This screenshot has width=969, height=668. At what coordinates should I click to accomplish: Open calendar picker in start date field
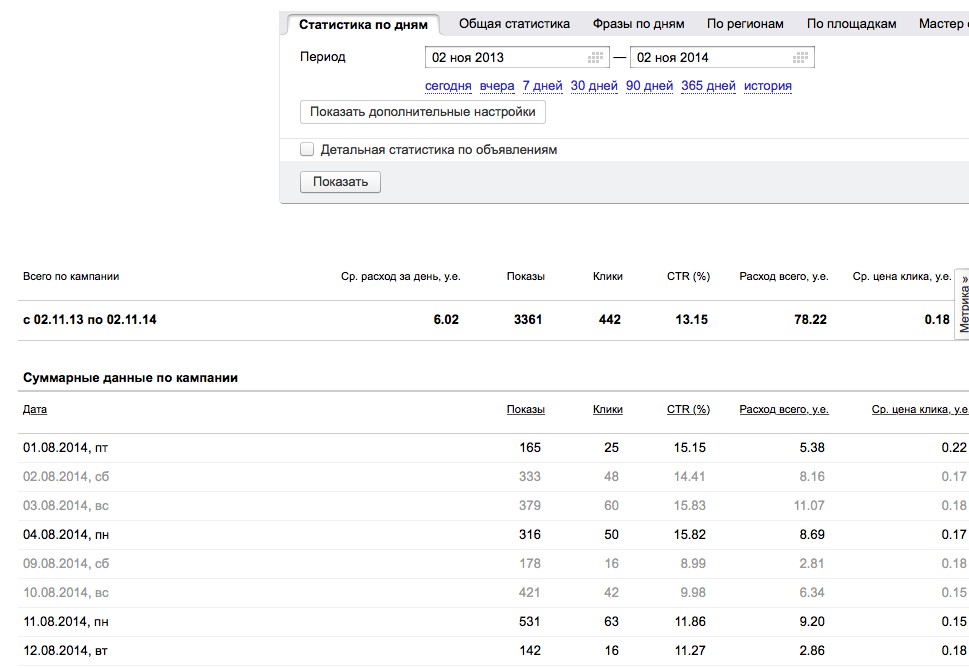pyautogui.click(x=597, y=58)
